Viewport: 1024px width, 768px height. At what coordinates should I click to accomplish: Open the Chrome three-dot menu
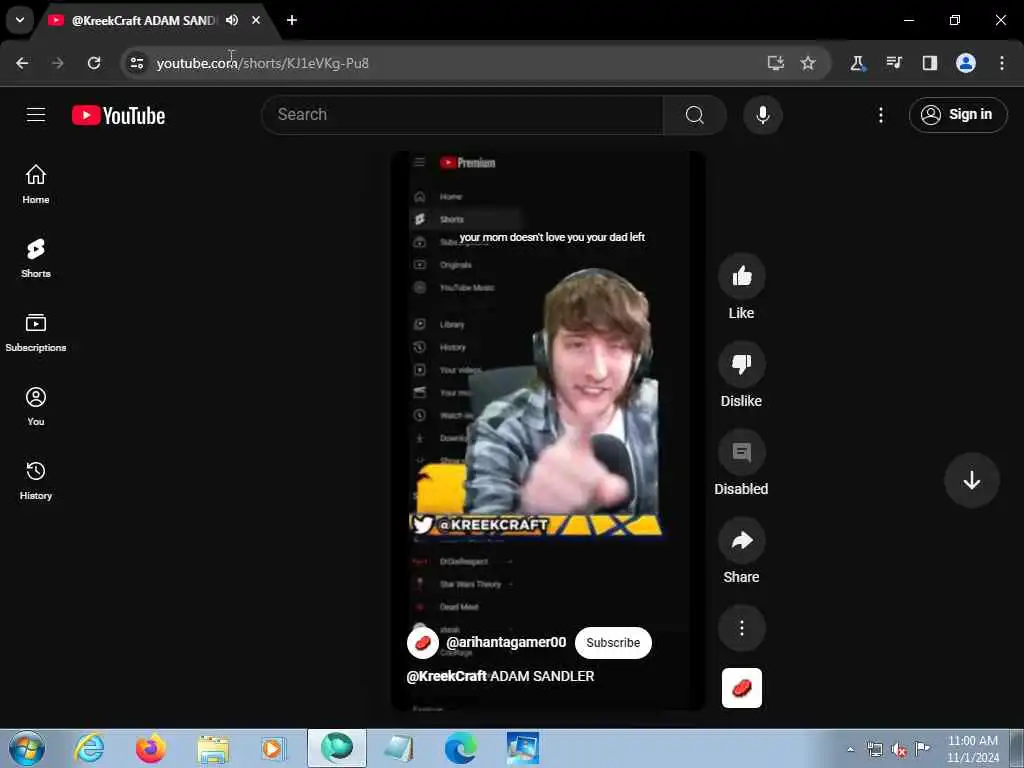coord(1002,63)
